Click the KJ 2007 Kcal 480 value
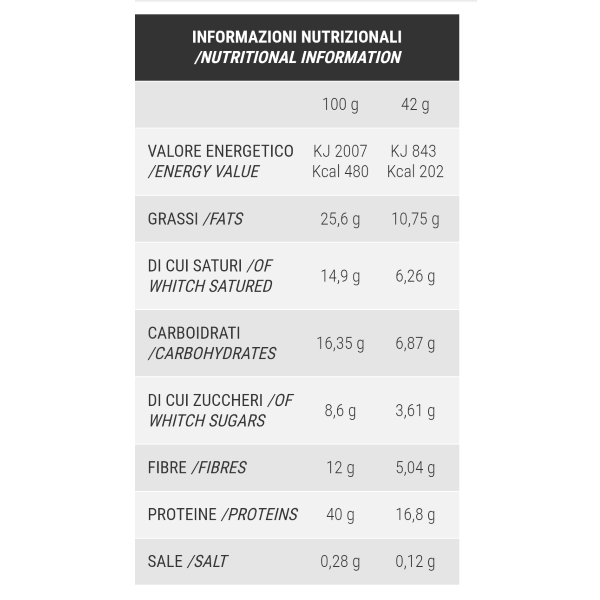Screen dimensions: 600x600 coord(340,161)
